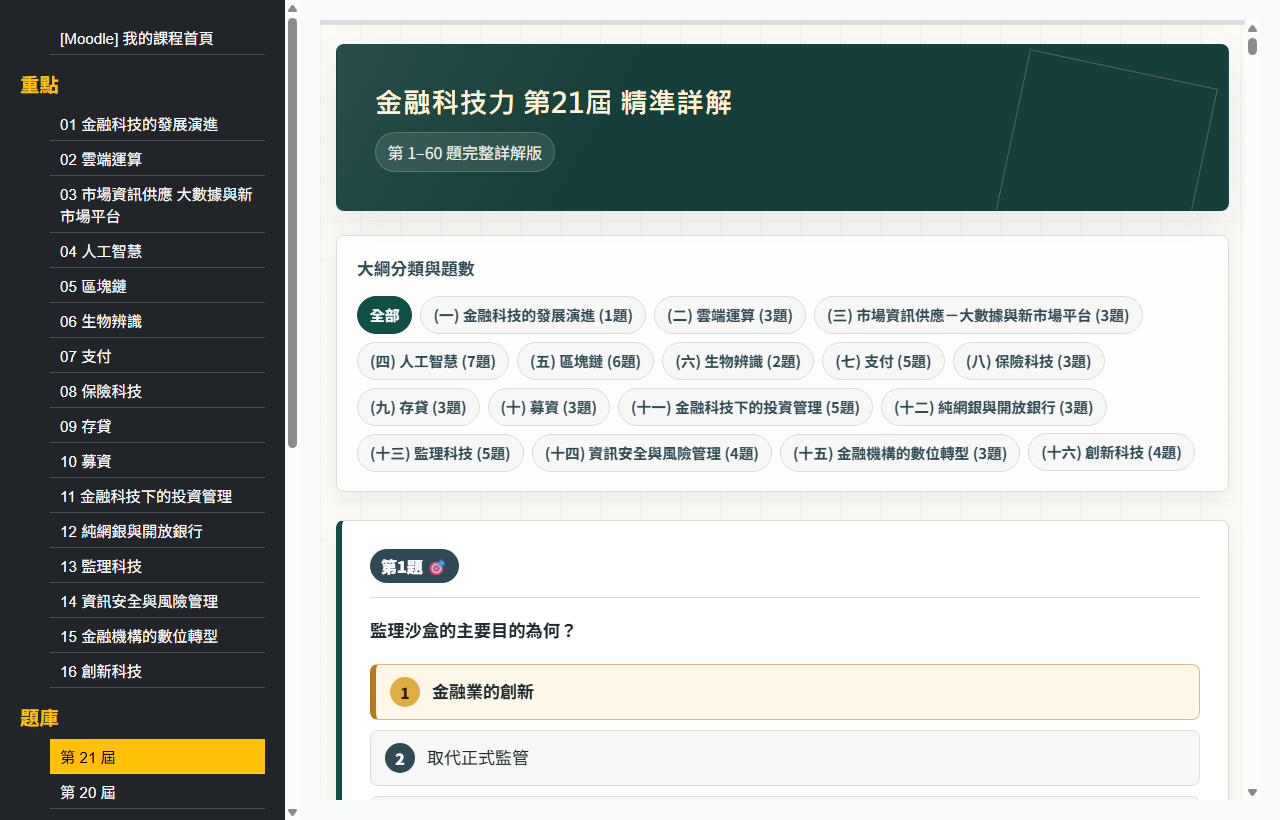
Task: Open 05 區塊鏈 sidebar link
Action: [x=158, y=287]
